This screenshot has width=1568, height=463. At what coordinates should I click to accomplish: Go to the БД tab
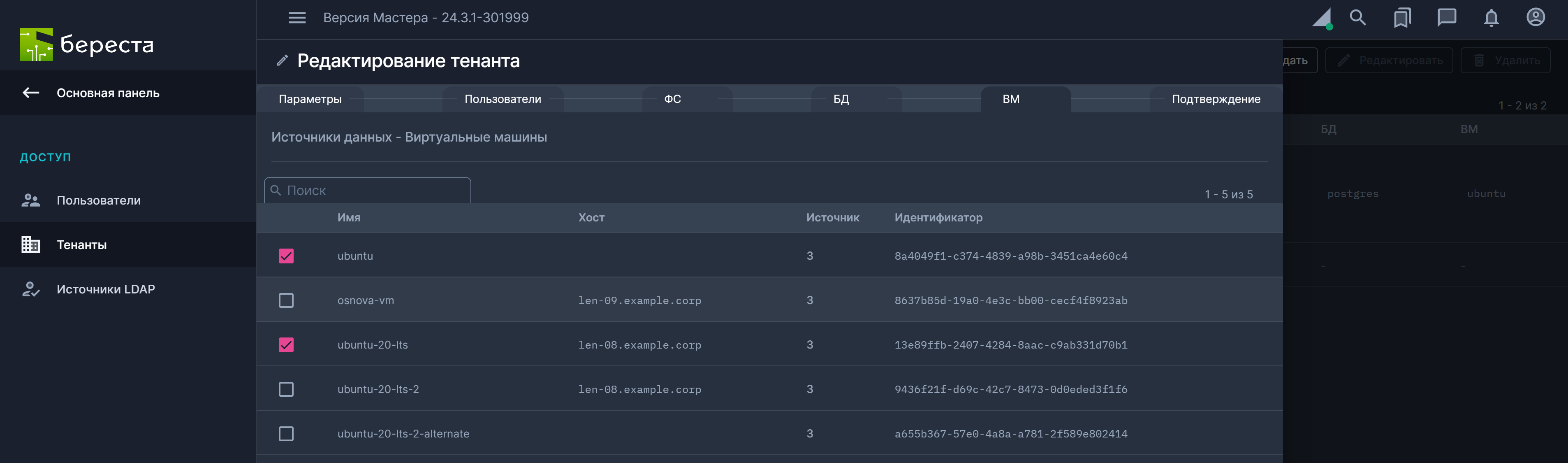(841, 99)
